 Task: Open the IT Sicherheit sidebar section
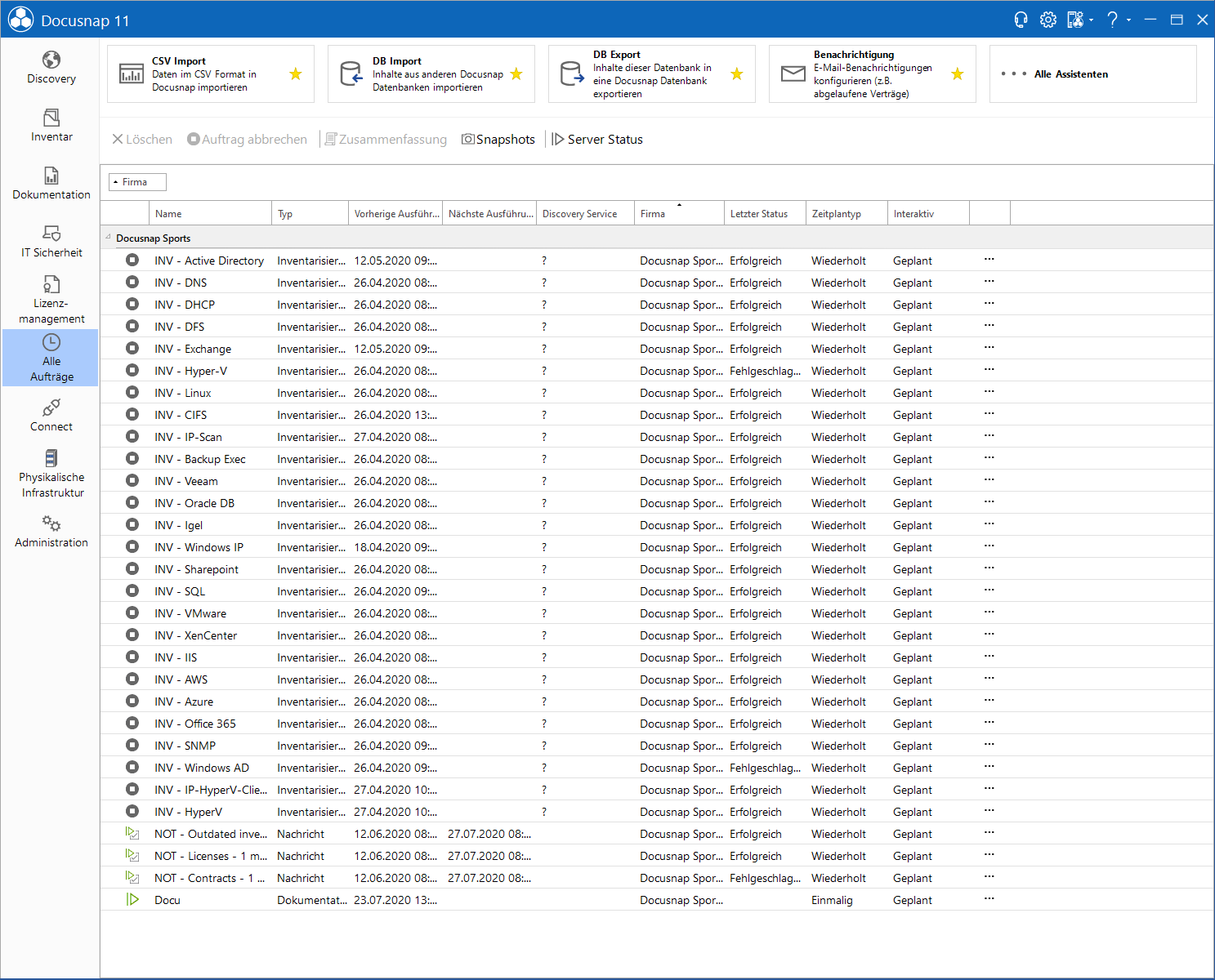point(51,242)
